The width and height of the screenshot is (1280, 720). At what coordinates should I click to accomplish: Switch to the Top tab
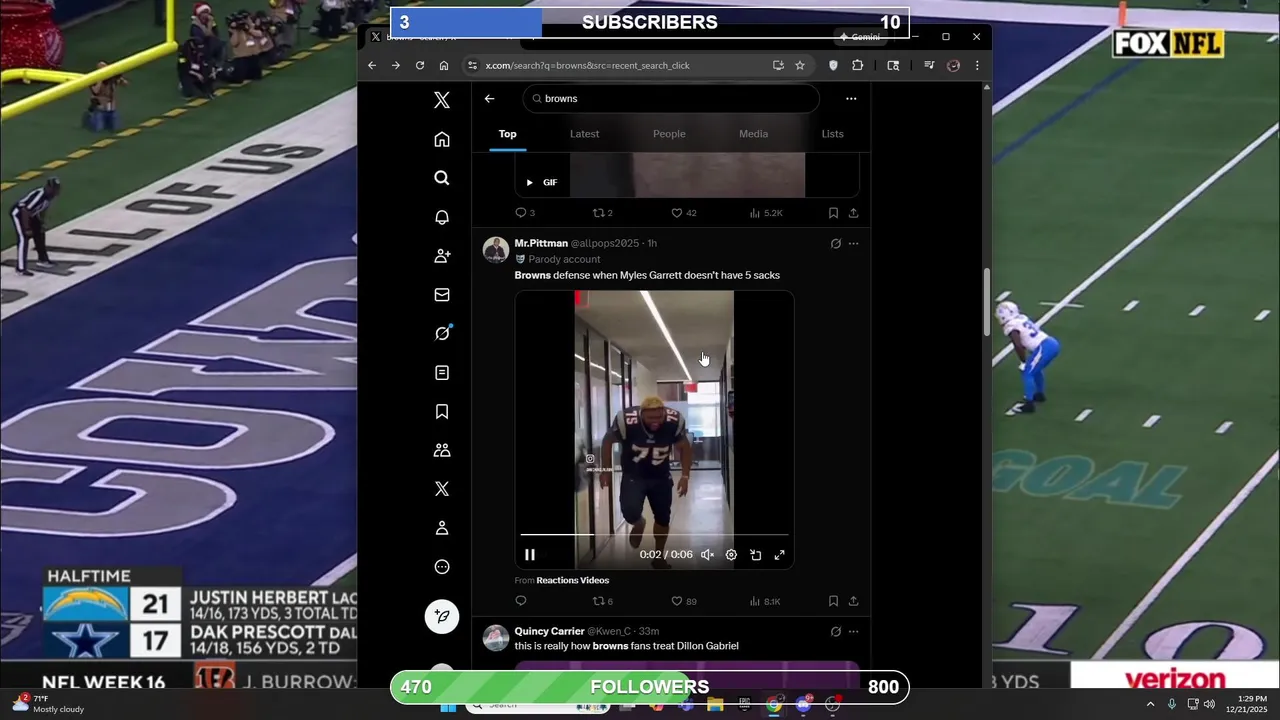pyautogui.click(x=508, y=134)
